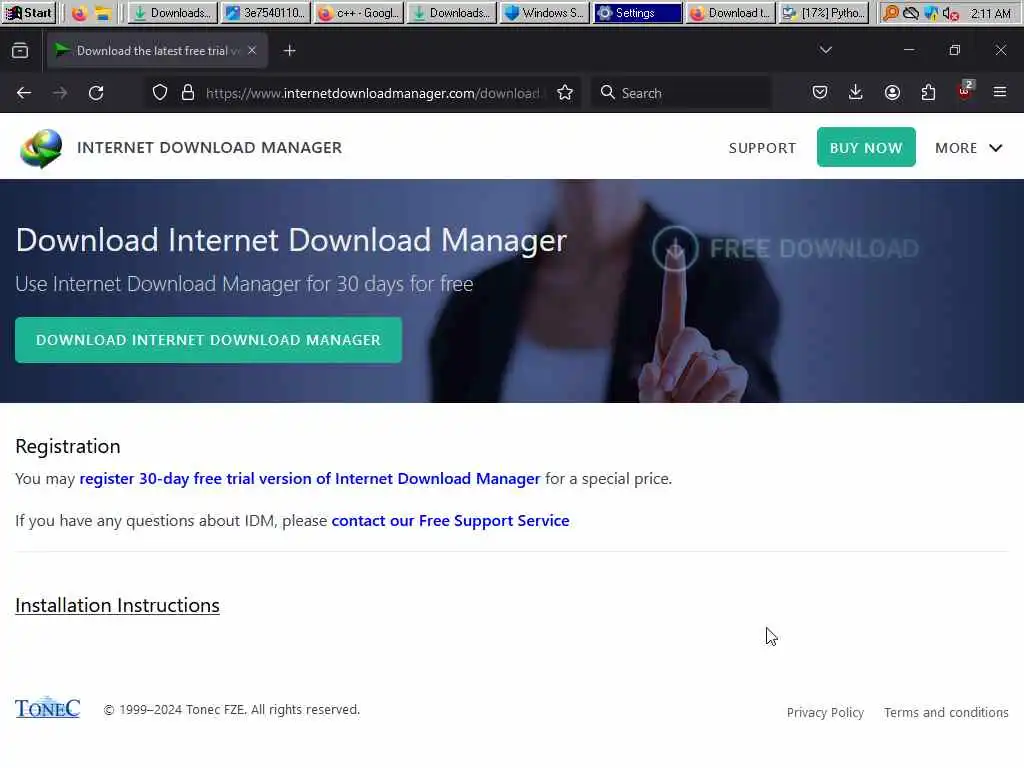This screenshot has width=1024, height=768.
Task: Click the system clock showing 2:11 AM
Action: [990, 13]
